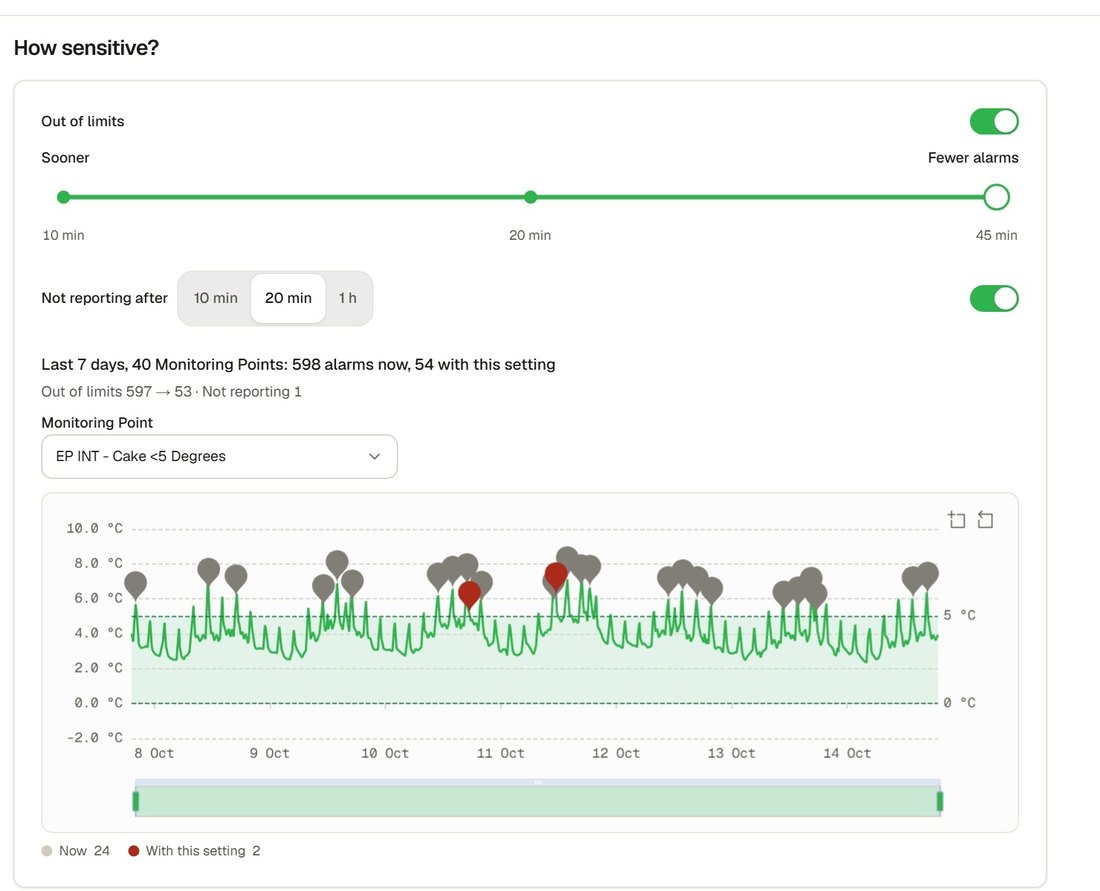
Task: Grab the sensitivity slider handle at 45 min
Action: click(x=996, y=197)
